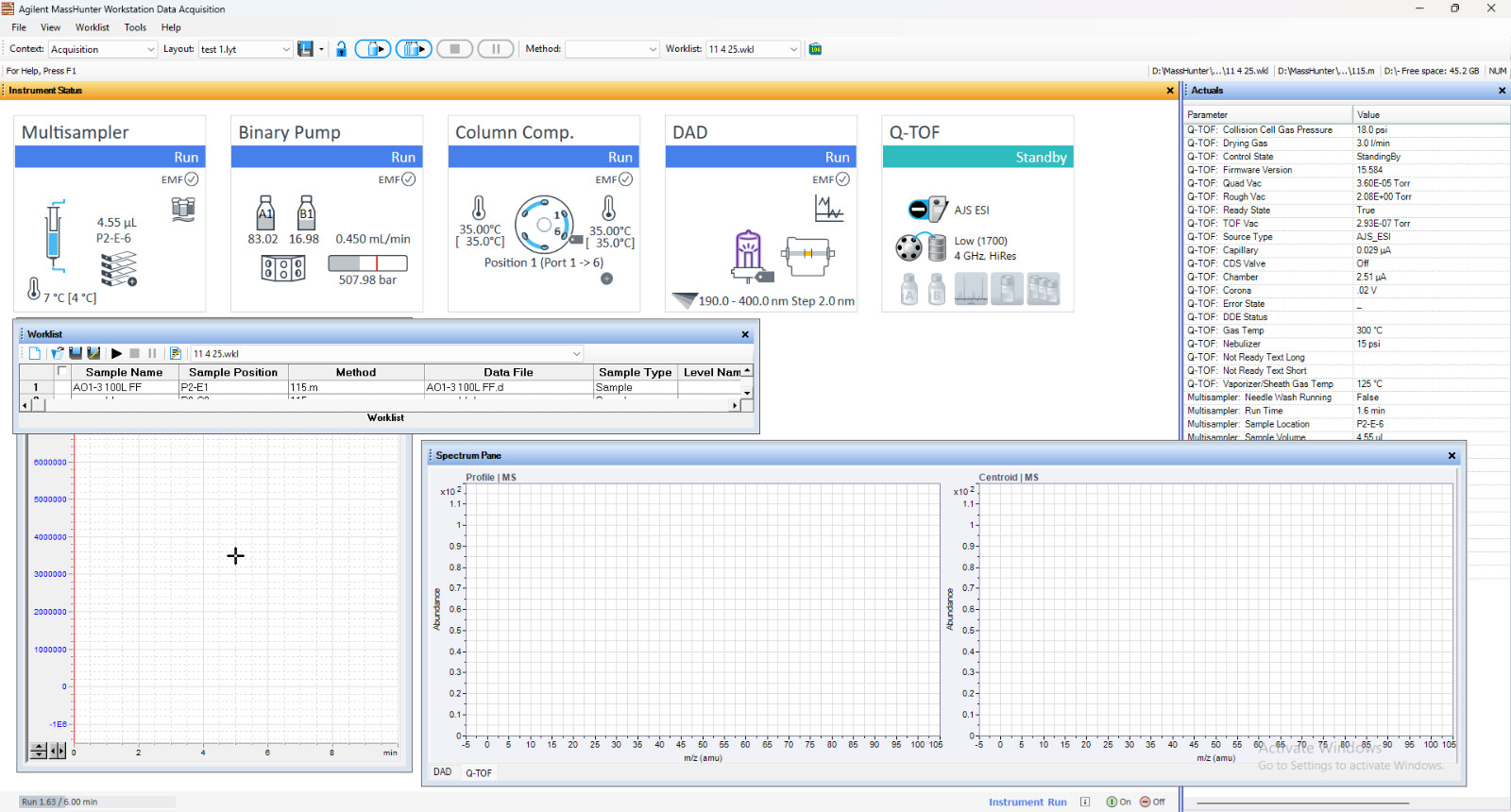This screenshot has height=812, width=1511.
Task: Click the Q-TOF Low (1700) mass range icon
Action: 921,247
